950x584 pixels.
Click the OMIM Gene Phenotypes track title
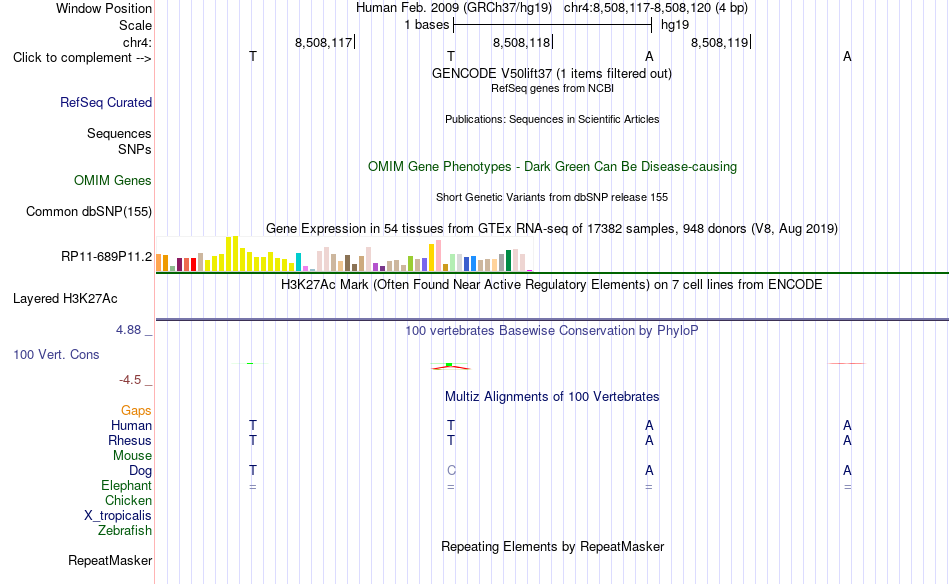tap(552, 167)
